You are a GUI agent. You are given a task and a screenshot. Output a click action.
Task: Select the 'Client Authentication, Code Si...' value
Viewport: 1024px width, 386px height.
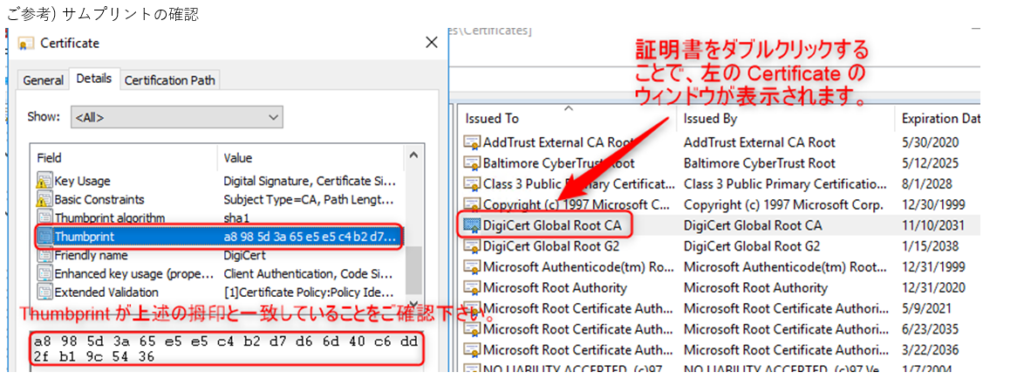pos(308,274)
